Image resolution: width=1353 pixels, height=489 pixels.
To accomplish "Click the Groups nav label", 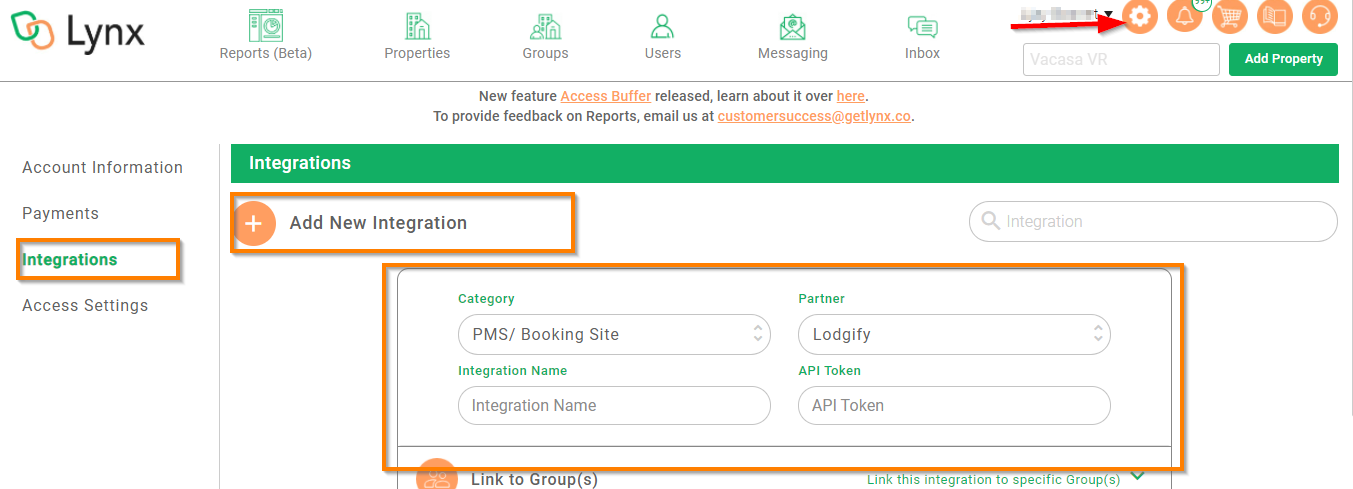I will click(545, 53).
